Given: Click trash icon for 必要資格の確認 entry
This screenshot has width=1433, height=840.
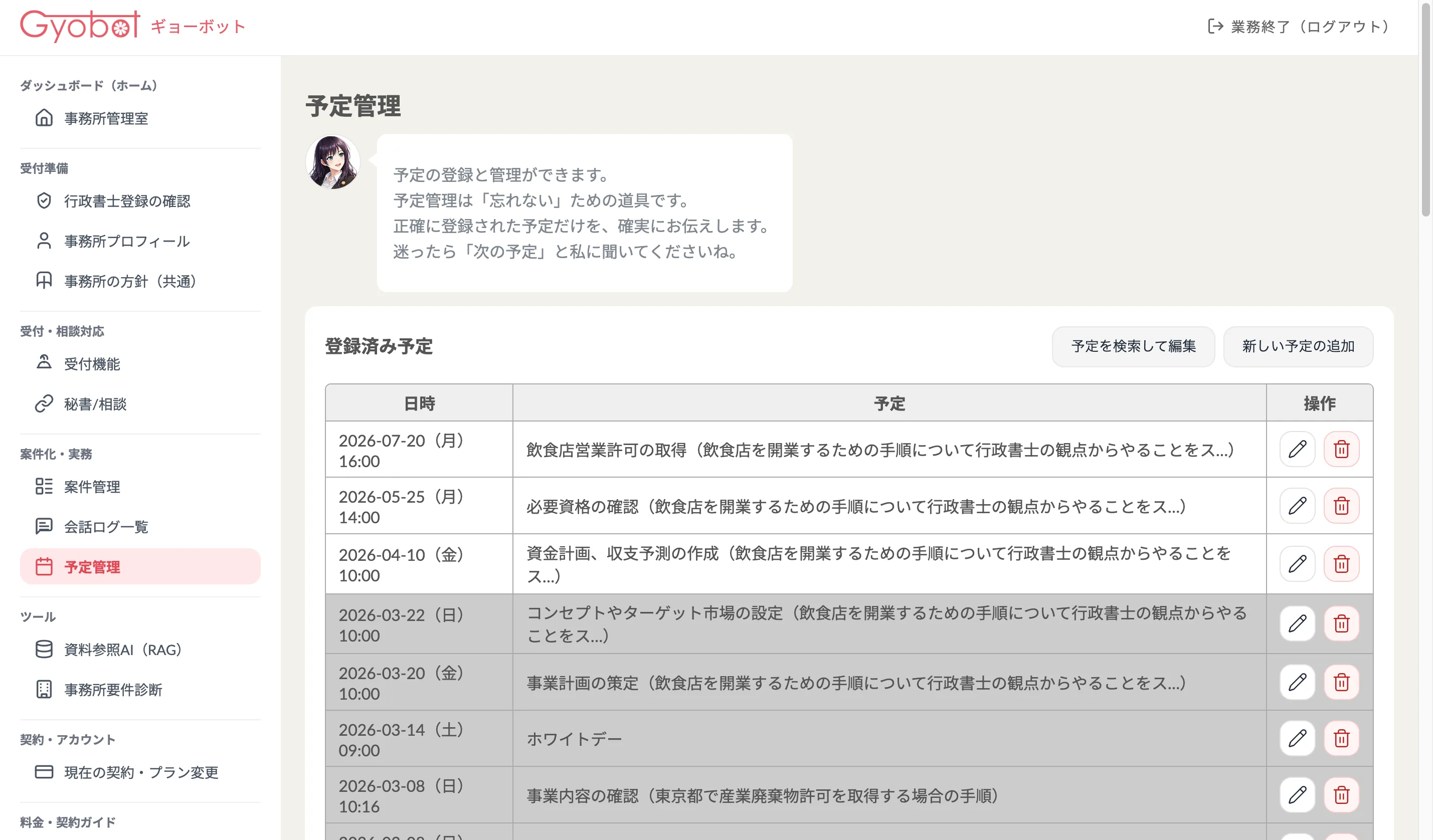Looking at the screenshot, I should [x=1341, y=505].
